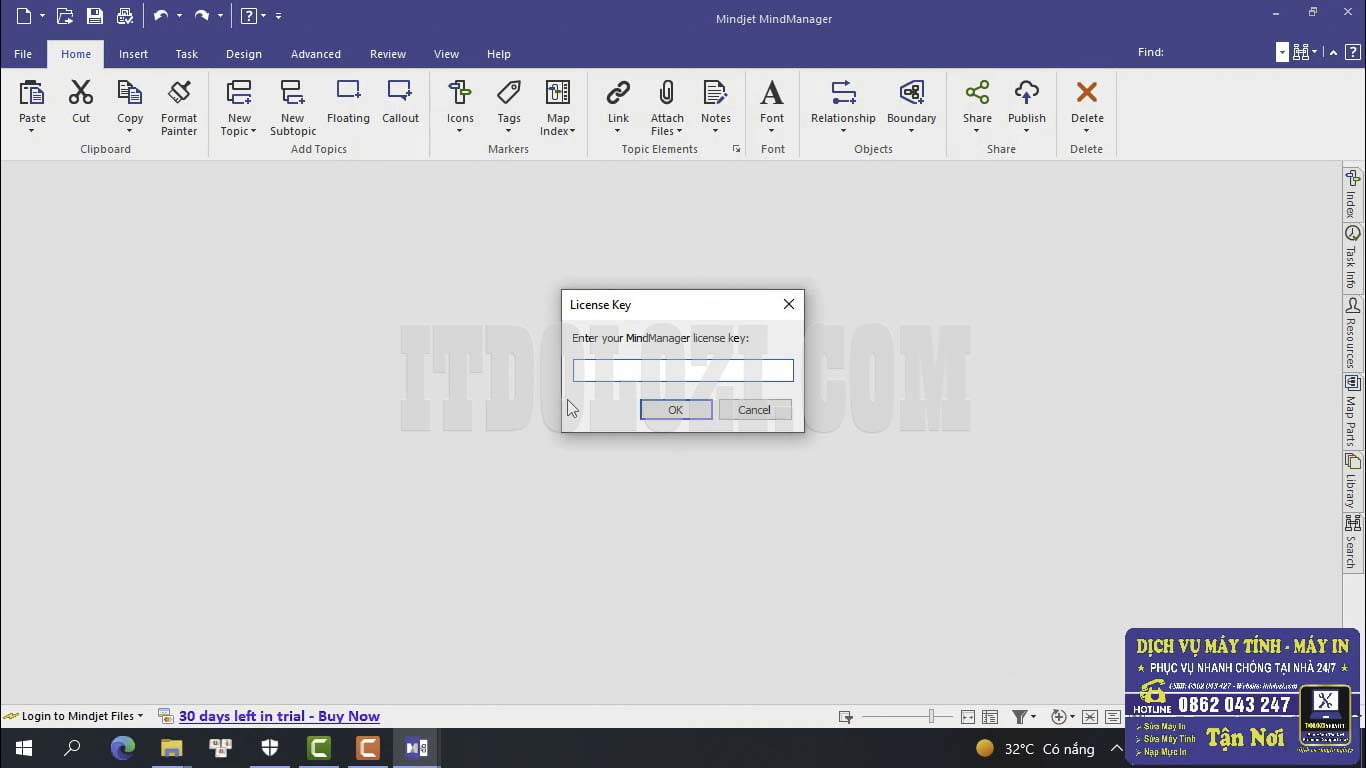Image resolution: width=1366 pixels, height=768 pixels.
Task: Select the Format Painter tool
Action: [178, 105]
